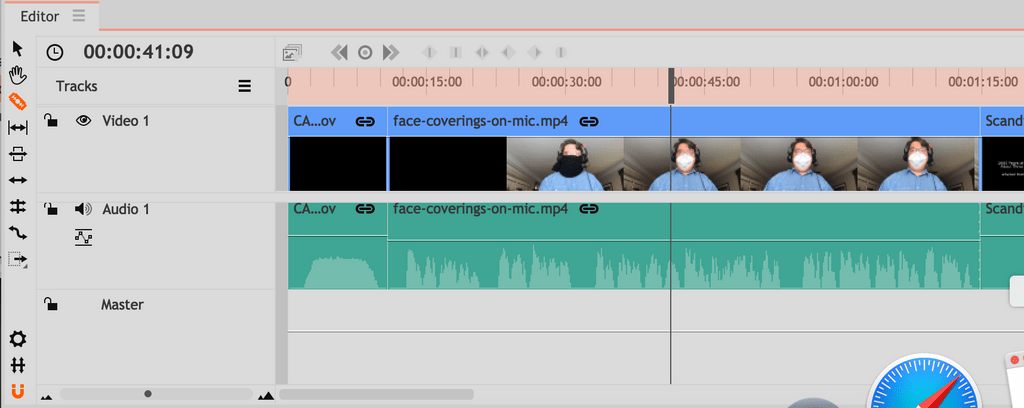Toggle the Audio 1 lock icon
Screen dimensions: 1024x408
(50, 210)
